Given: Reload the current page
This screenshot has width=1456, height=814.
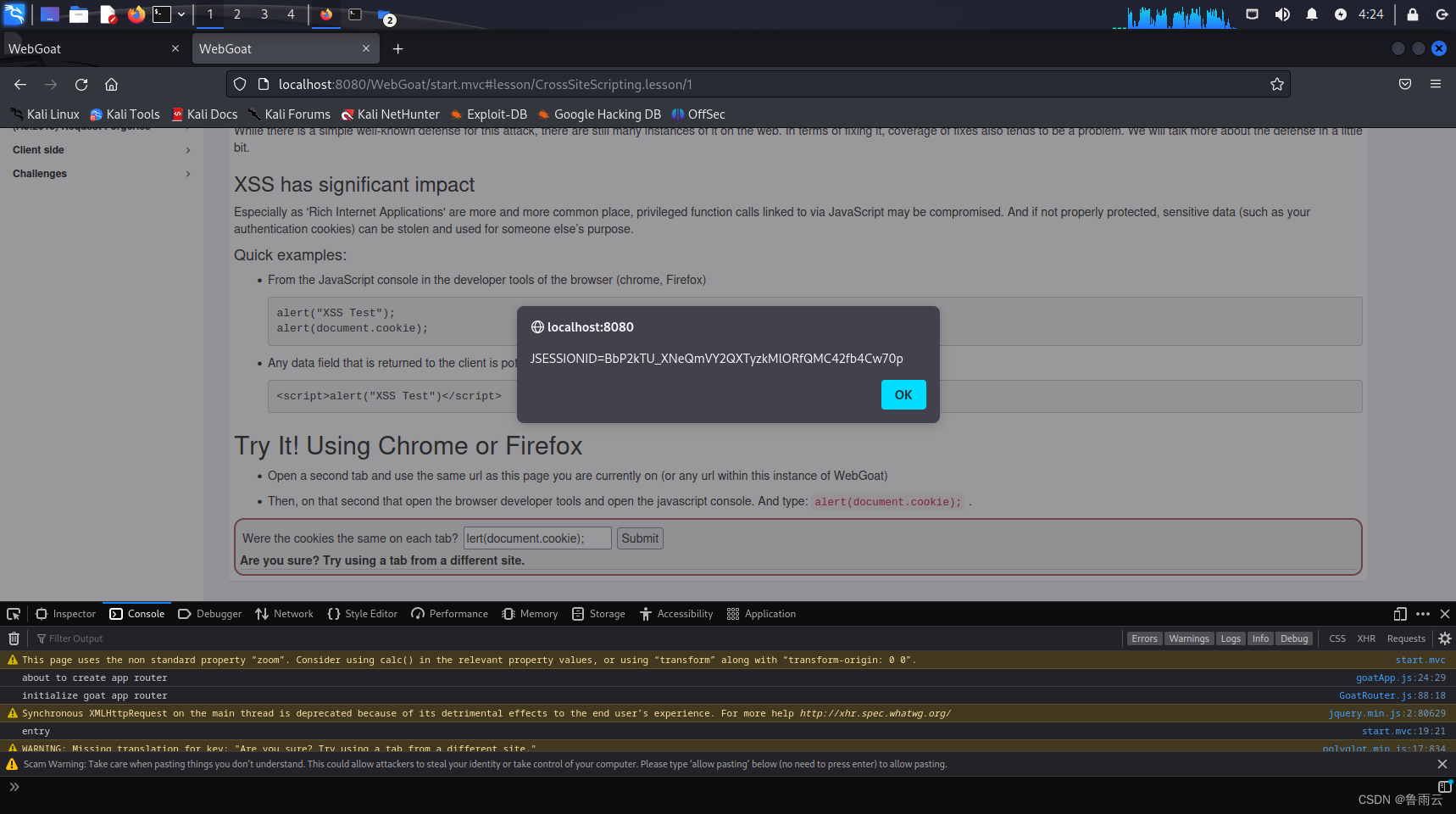Looking at the screenshot, I should 81,84.
